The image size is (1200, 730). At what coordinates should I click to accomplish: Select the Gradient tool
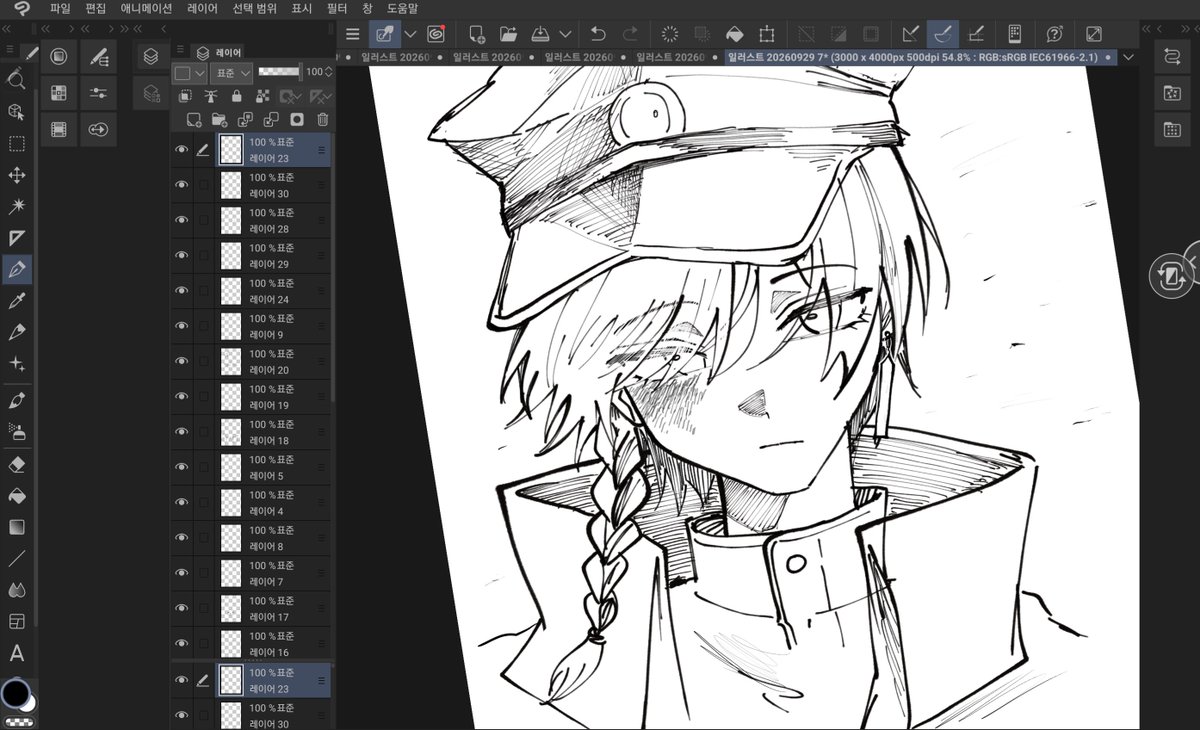click(x=17, y=527)
